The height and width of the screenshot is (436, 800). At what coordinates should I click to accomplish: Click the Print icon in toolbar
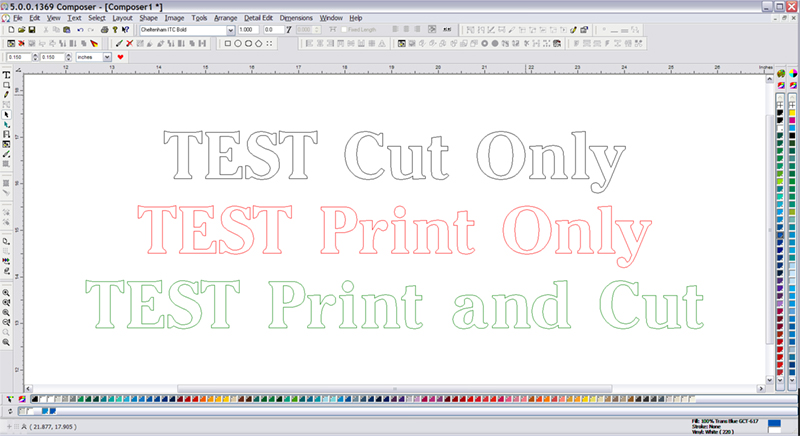(x=105, y=30)
